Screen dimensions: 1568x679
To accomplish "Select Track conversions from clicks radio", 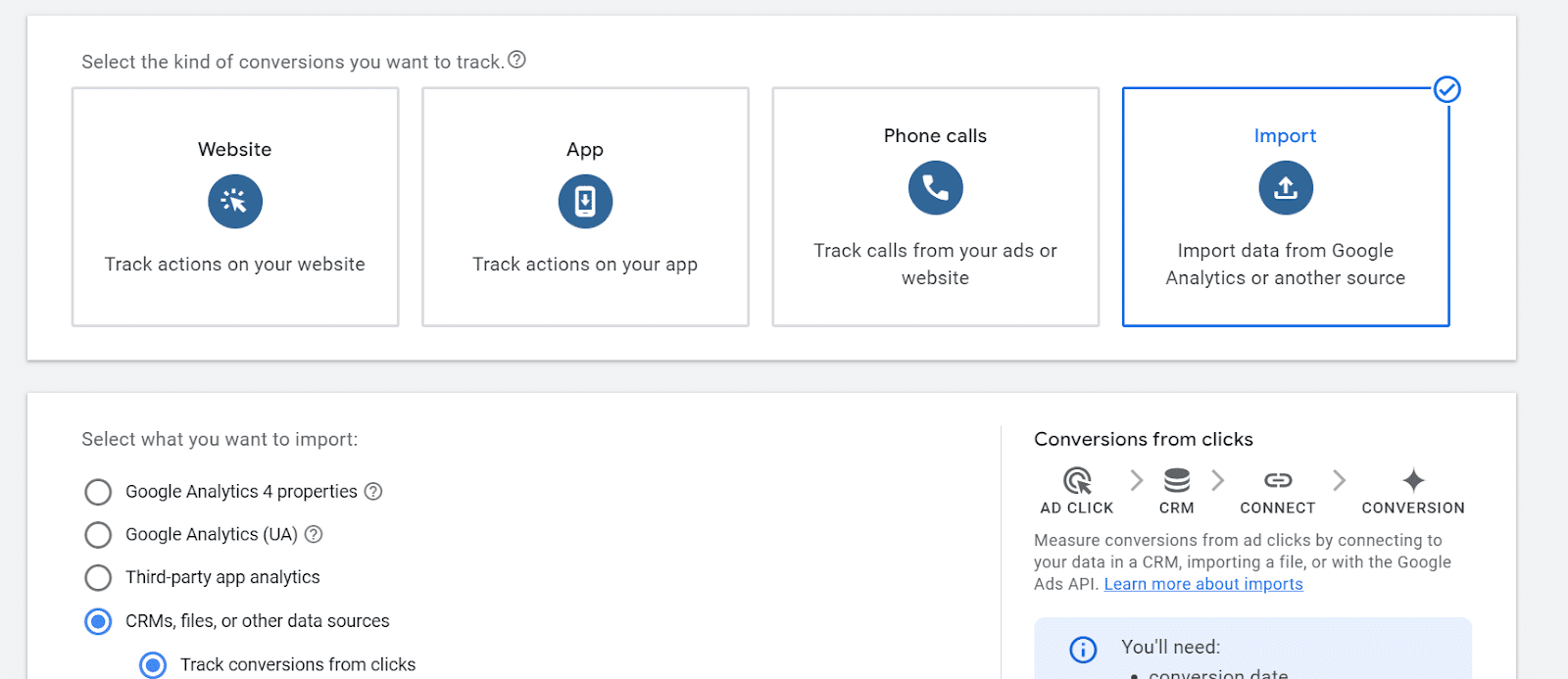I will [153, 665].
